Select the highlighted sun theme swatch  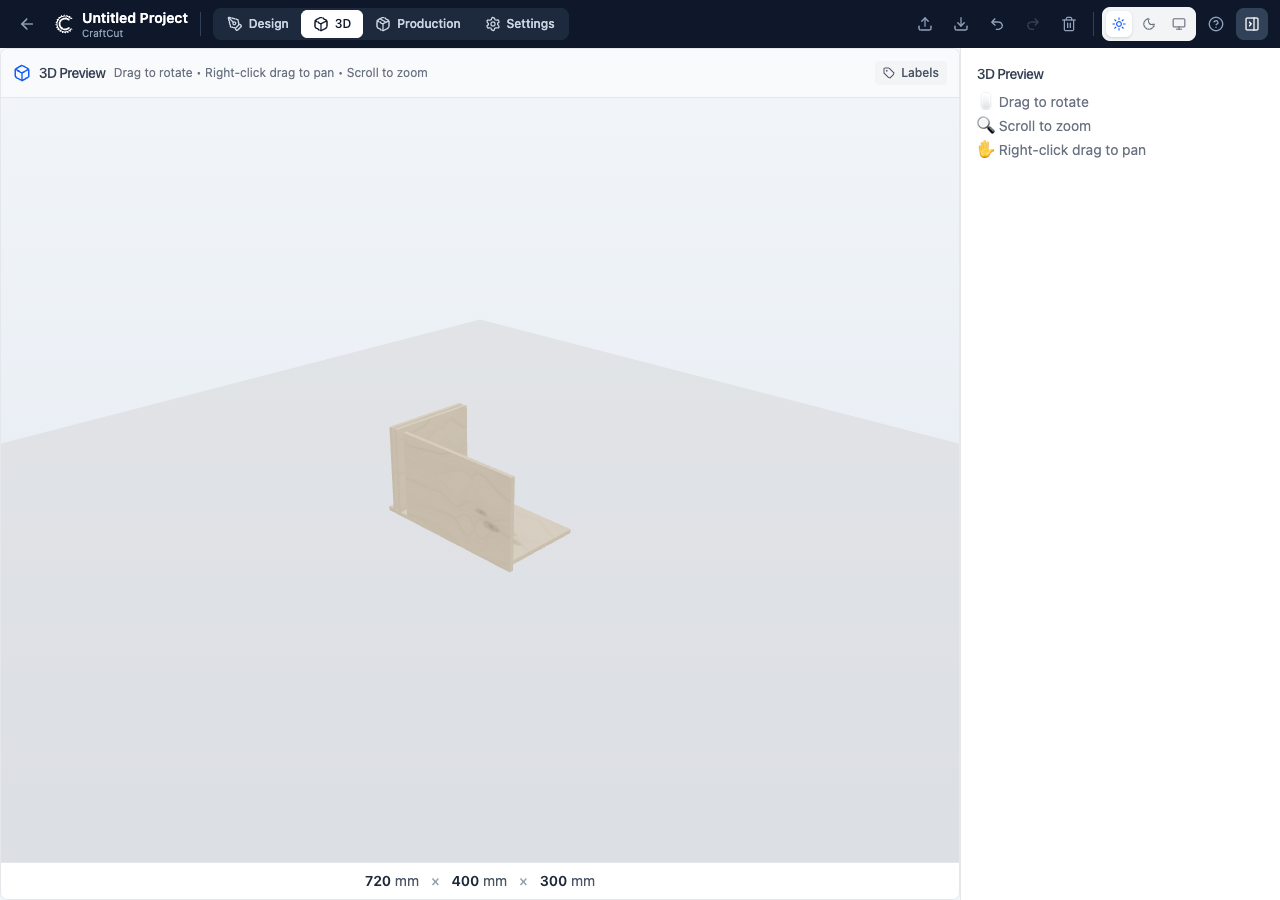(x=1118, y=23)
